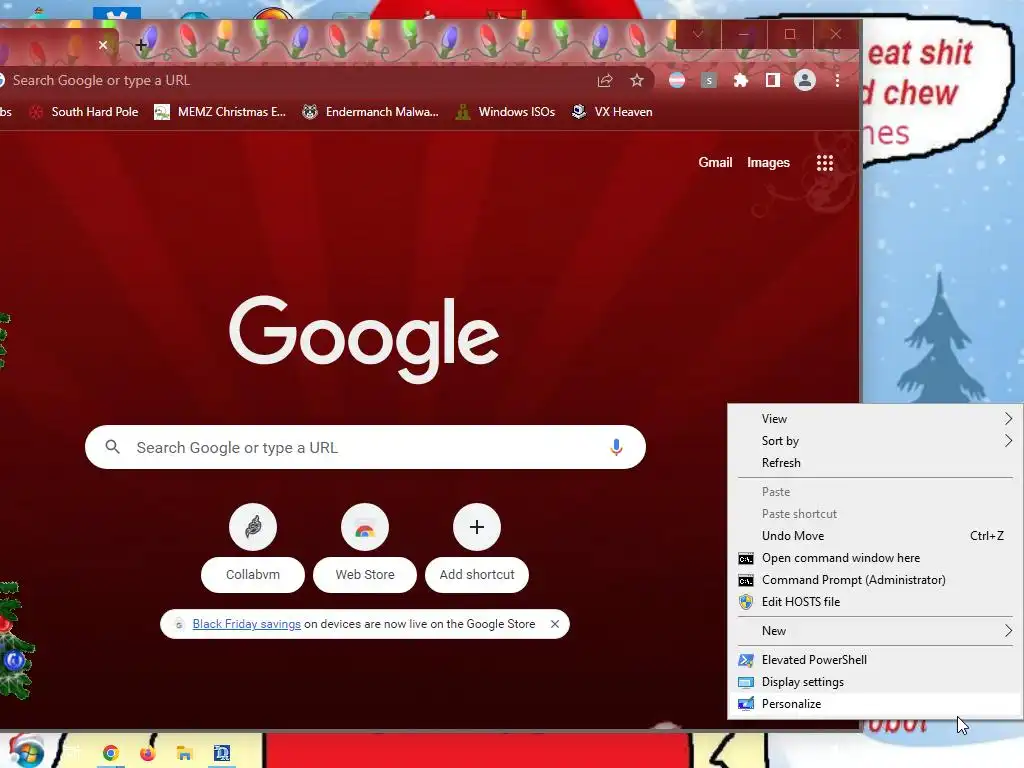Open Gmail link

[715, 163]
